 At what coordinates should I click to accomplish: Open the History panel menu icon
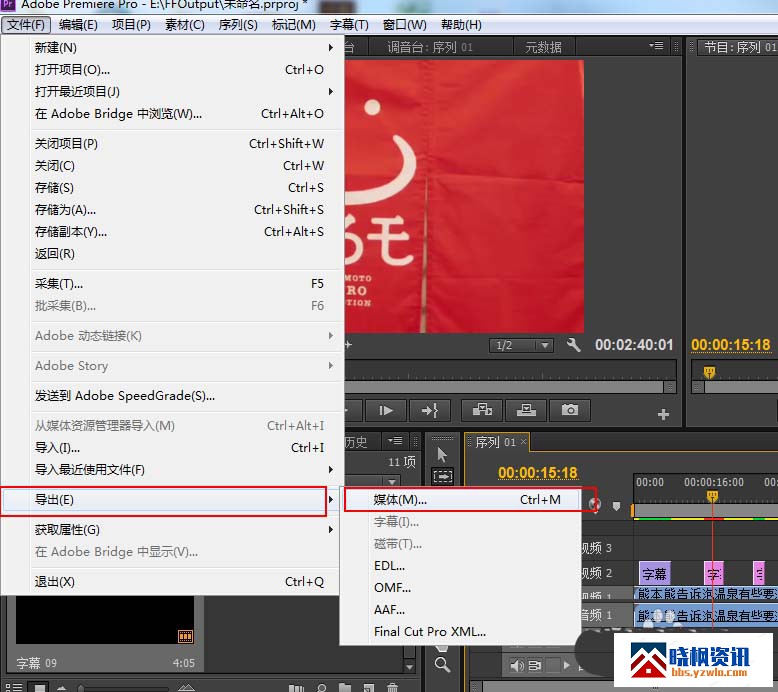tap(395, 440)
